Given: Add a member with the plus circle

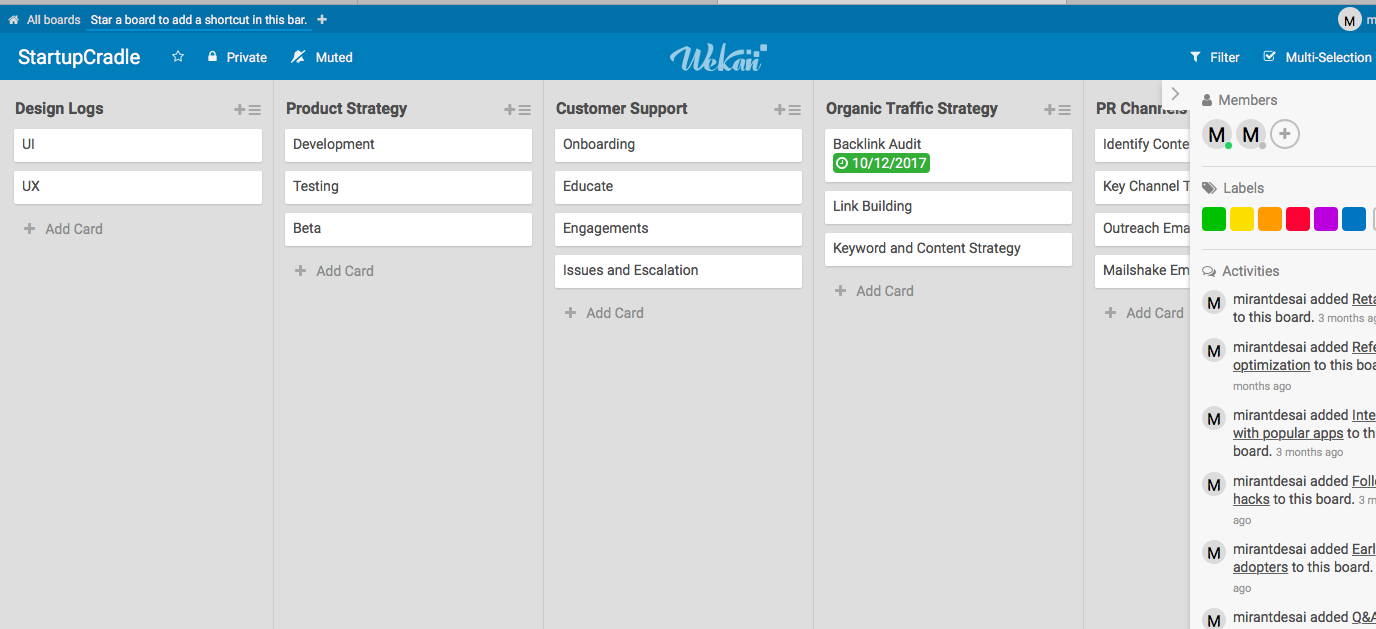Looking at the screenshot, I should 1285,134.
